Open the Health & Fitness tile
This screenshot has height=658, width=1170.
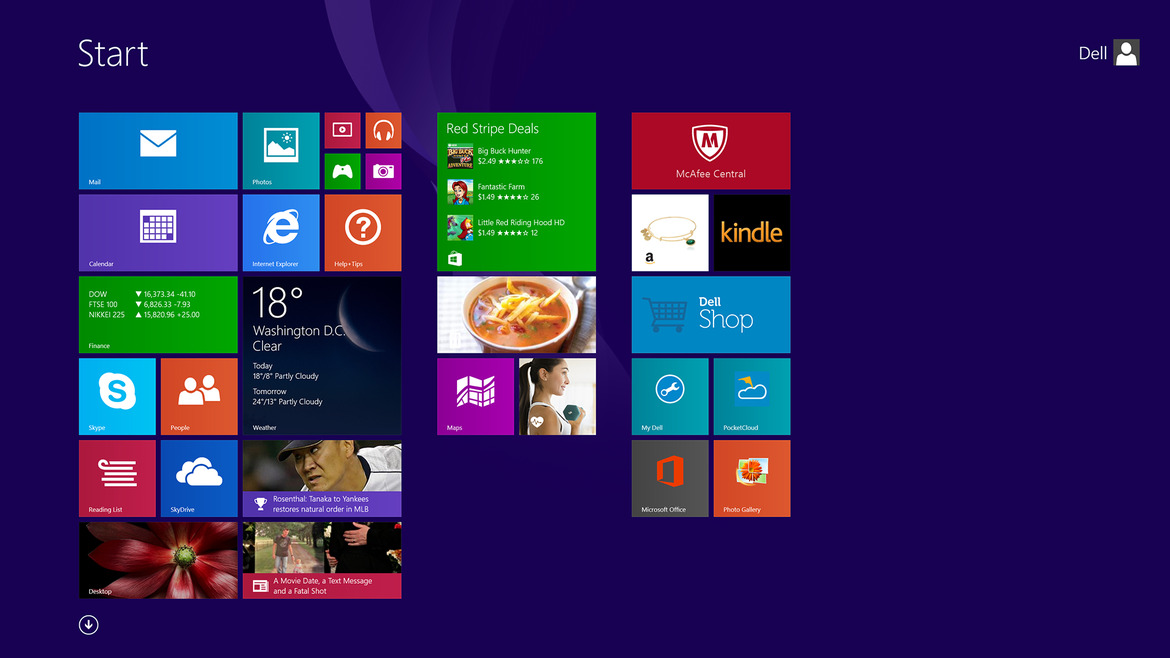point(557,396)
